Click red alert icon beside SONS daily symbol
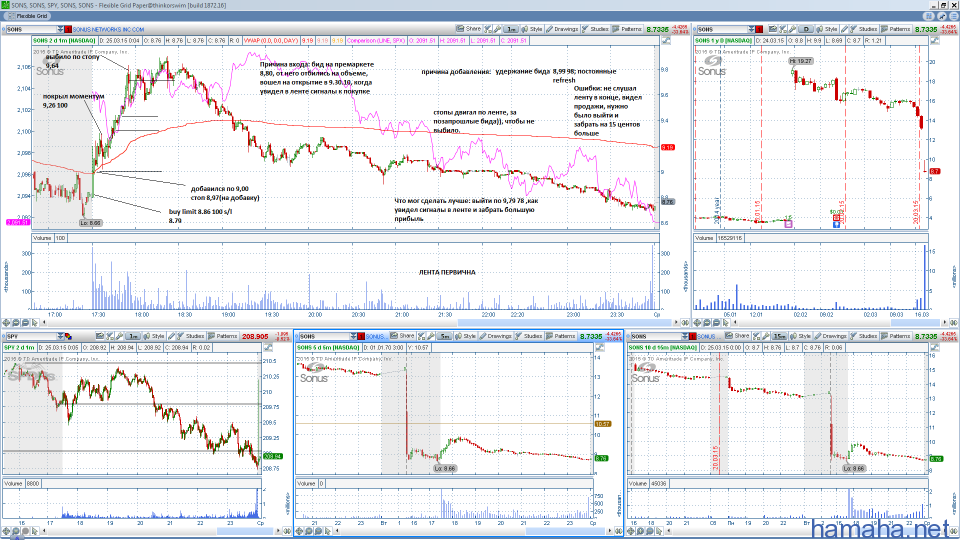This screenshot has width=960, height=540. point(759,29)
